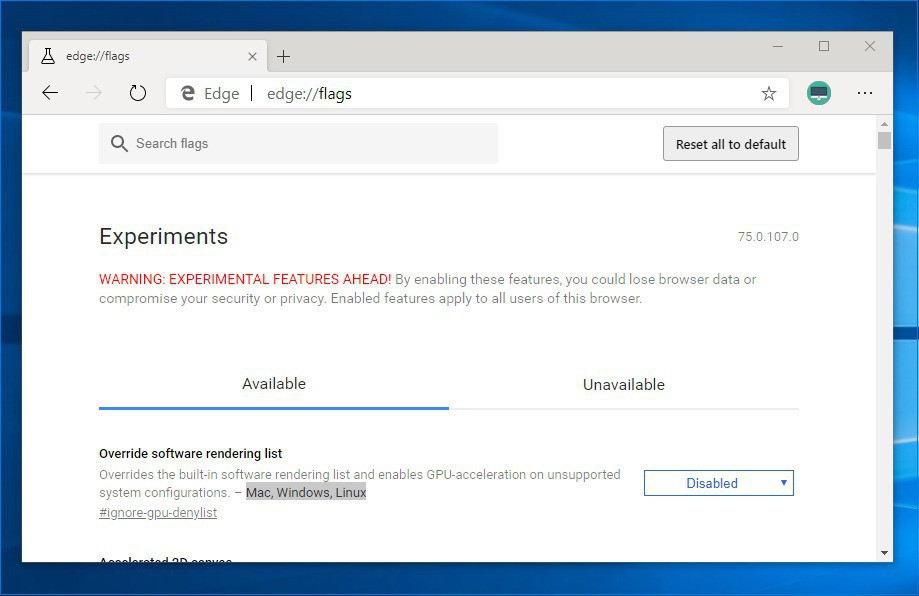Screen dimensions: 919x596
Task: Click the red WARNING: EXPERIMENTAL FEATURES AHEAD text
Action: pos(245,280)
